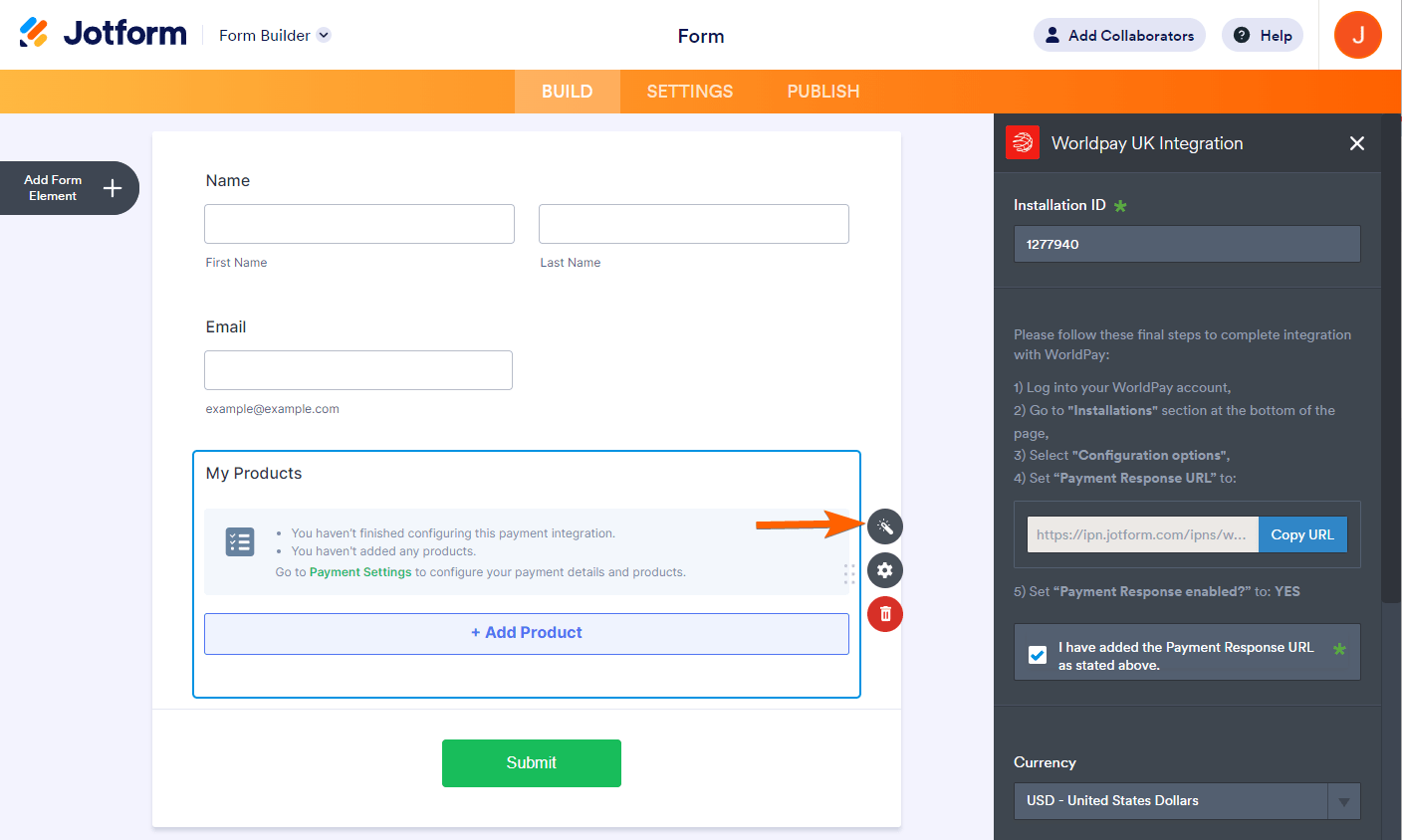Open My Products properties gear icon
This screenshot has width=1402, height=840.
point(885,570)
